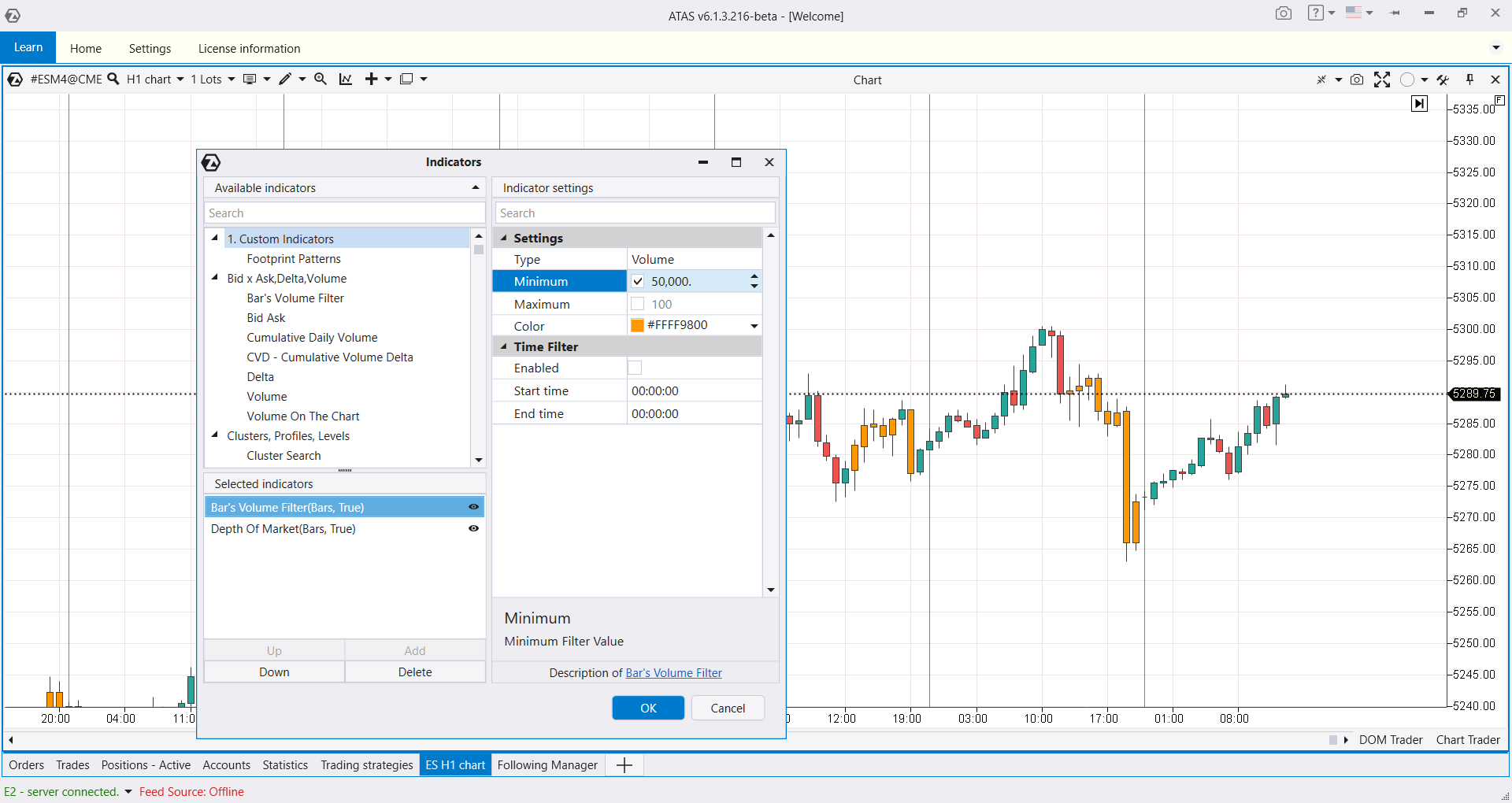Image resolution: width=1512 pixels, height=803 pixels.
Task: Switch to the Following Manager tab
Action: (x=547, y=765)
